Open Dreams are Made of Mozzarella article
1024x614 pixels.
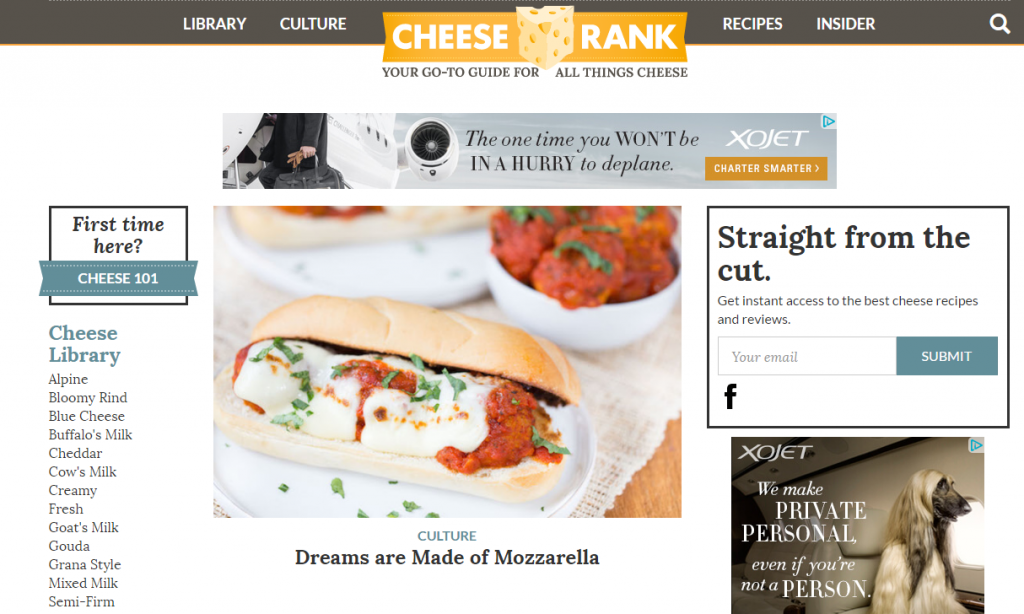(447, 557)
